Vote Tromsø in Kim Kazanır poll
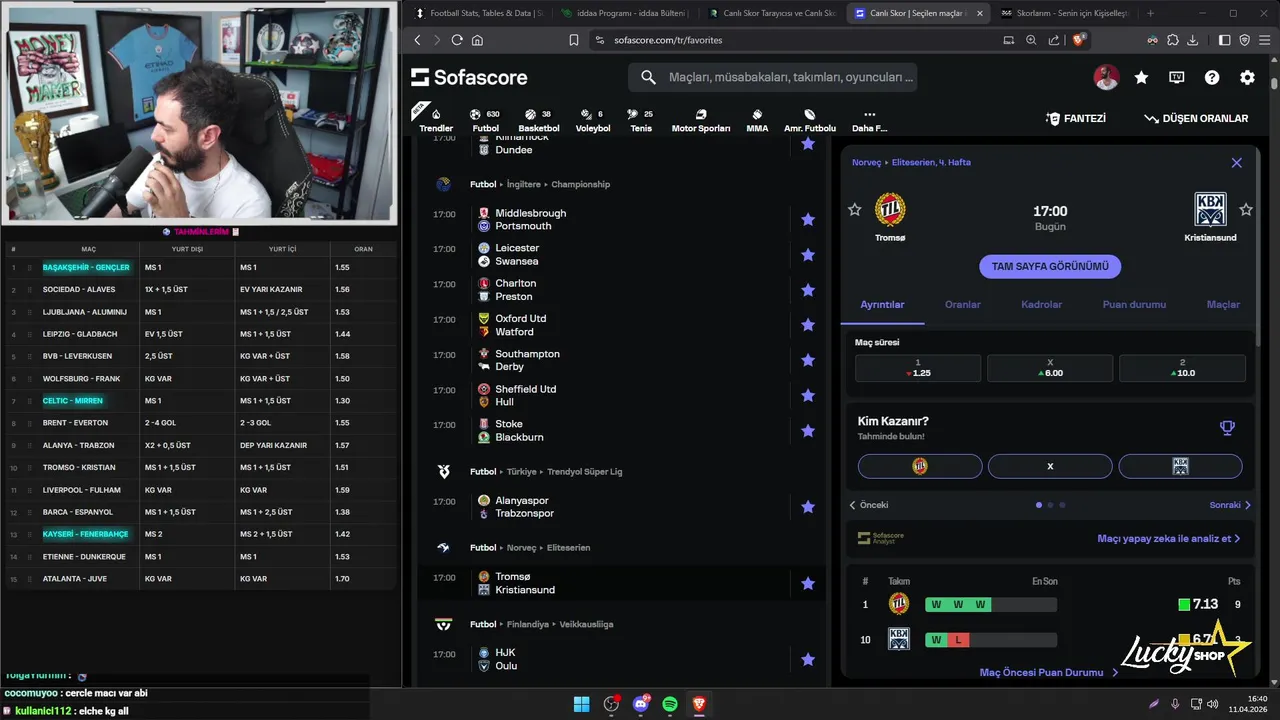The height and width of the screenshot is (720, 1280). coord(920,466)
